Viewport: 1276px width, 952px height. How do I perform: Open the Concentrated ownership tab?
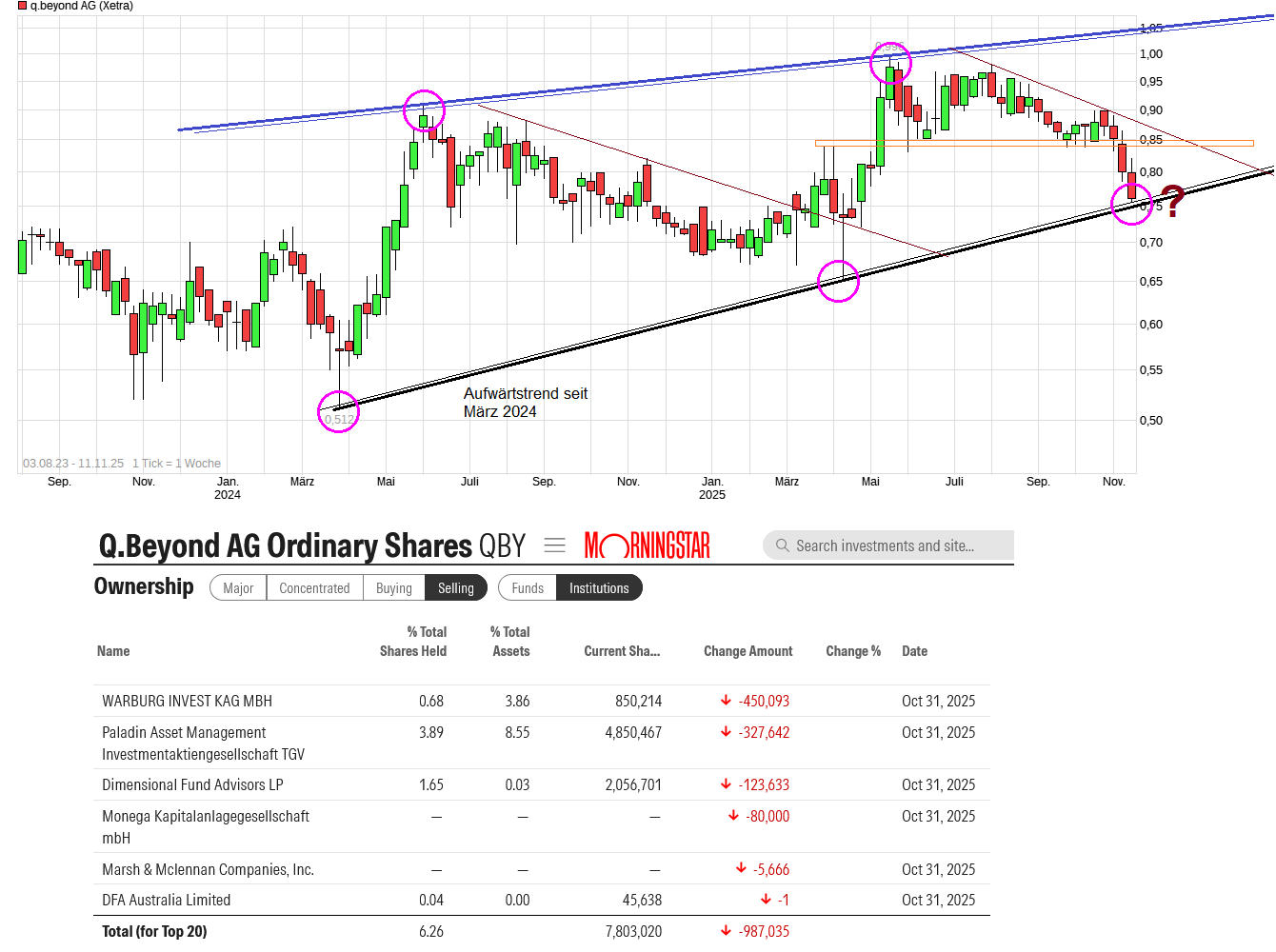(x=314, y=588)
